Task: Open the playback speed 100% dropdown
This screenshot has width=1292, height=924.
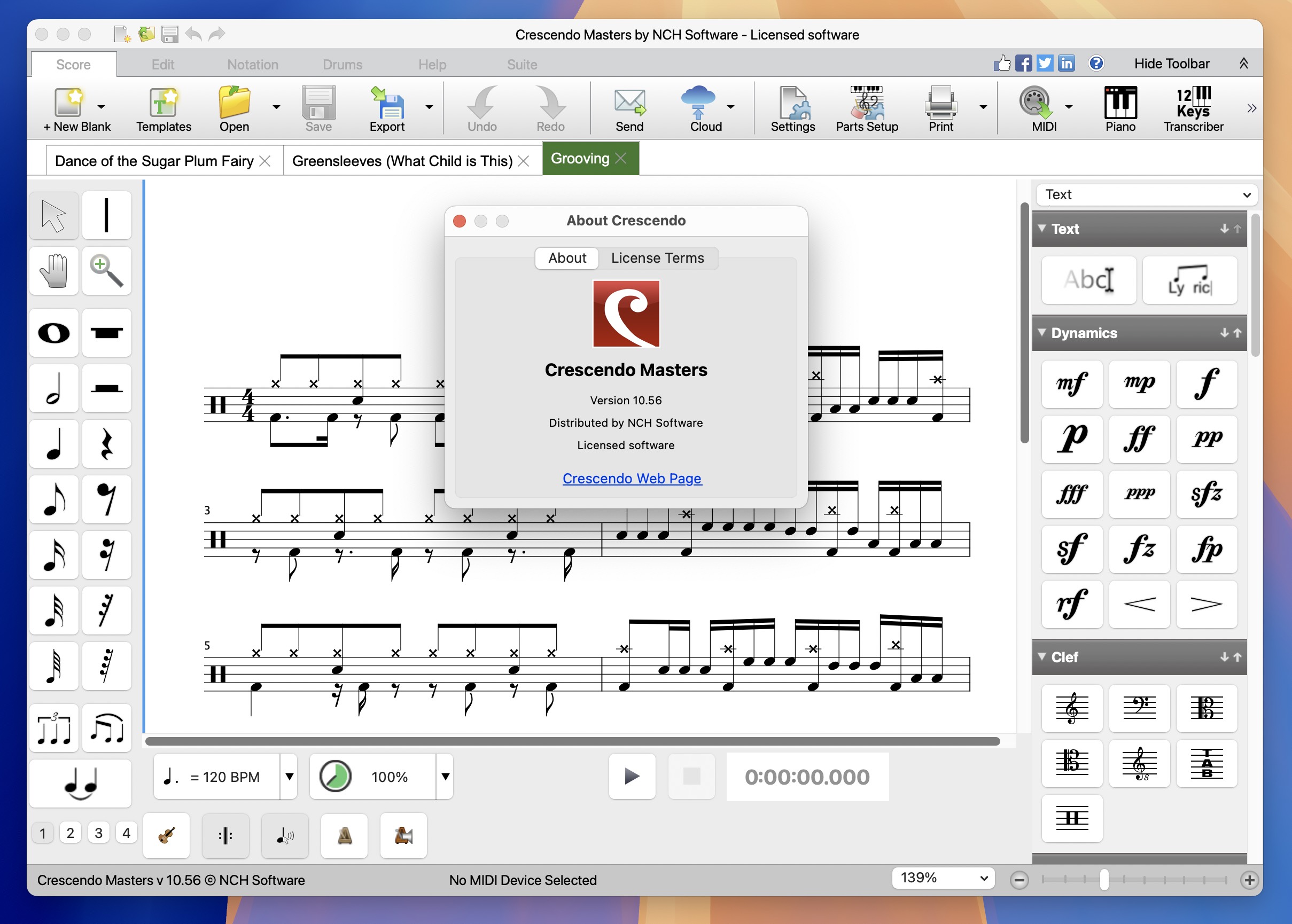Action: click(x=445, y=777)
